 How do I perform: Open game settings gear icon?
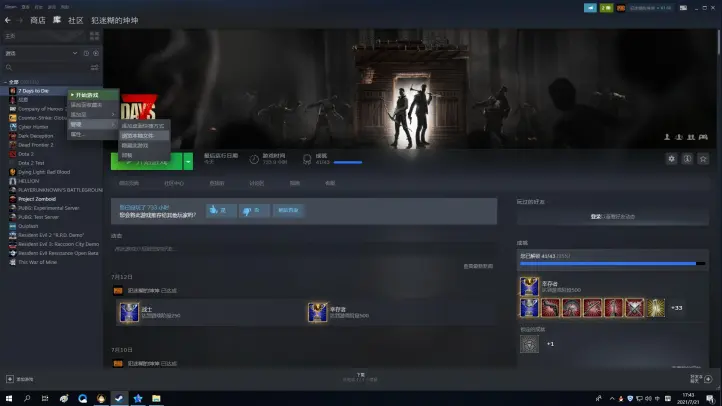[671, 159]
